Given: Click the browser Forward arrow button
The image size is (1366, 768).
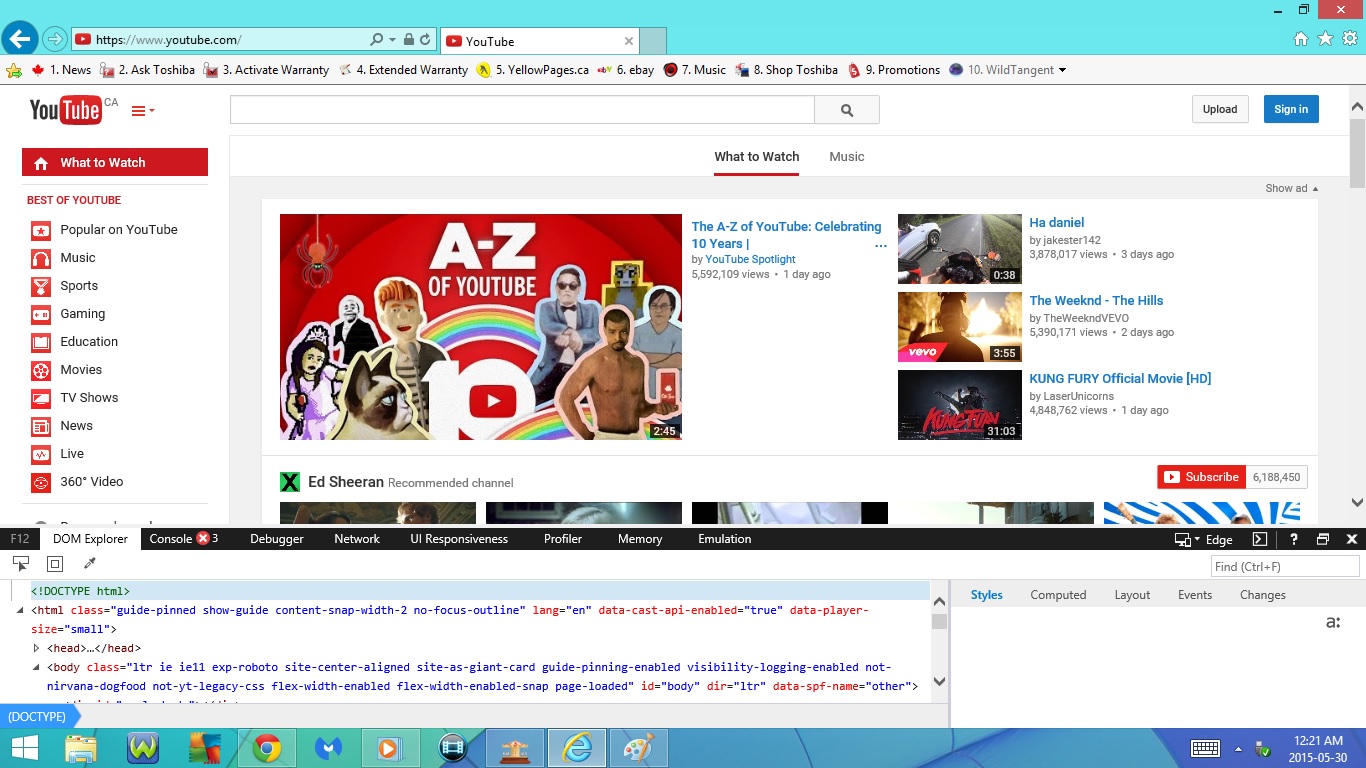Looking at the screenshot, I should pyautogui.click(x=54, y=40).
